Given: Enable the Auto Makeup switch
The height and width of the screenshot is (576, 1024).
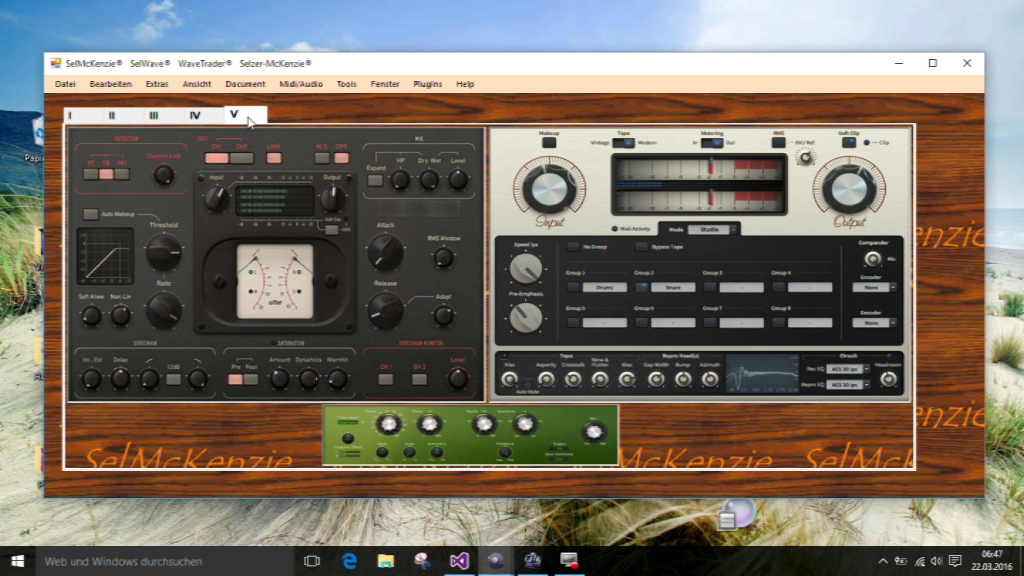Looking at the screenshot, I should (90, 214).
